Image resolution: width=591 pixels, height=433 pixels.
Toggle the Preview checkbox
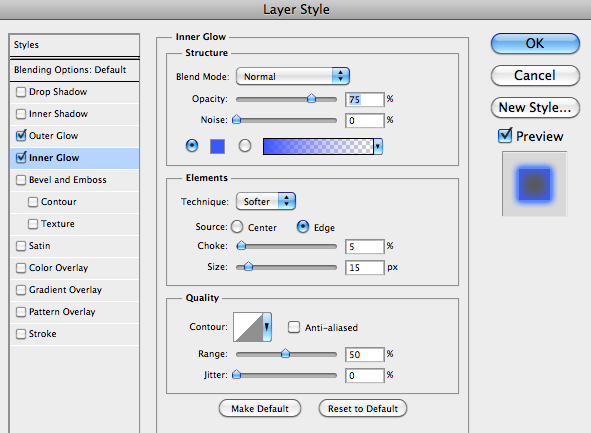pos(505,136)
